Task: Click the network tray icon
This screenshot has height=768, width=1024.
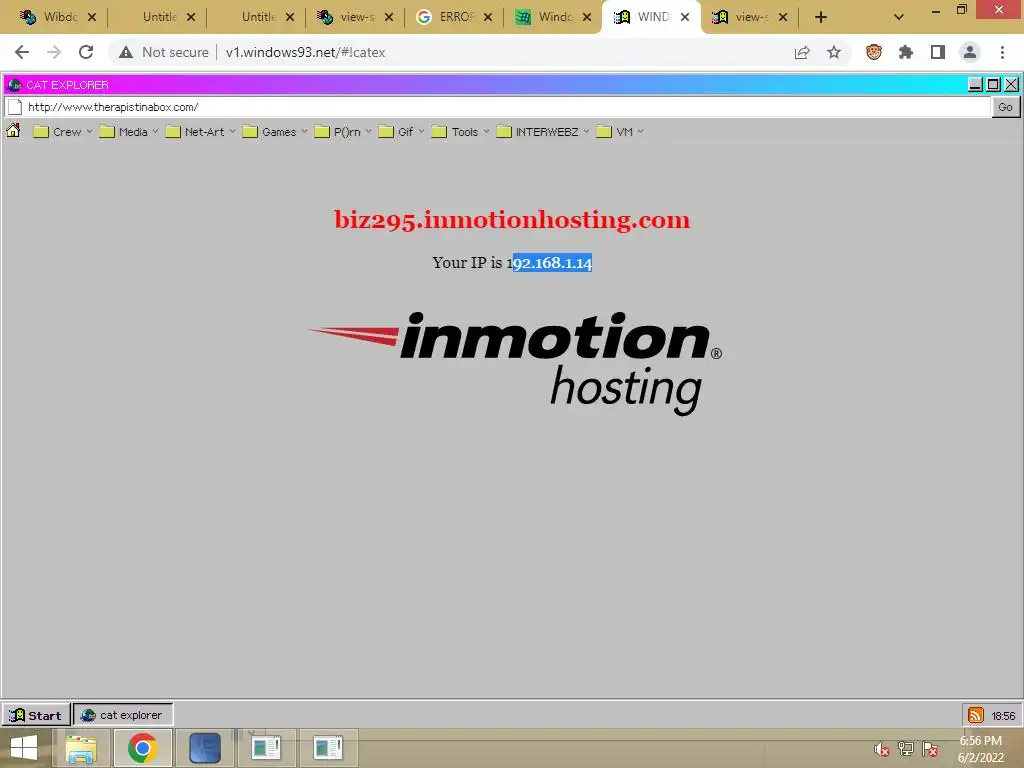Action: [906, 750]
